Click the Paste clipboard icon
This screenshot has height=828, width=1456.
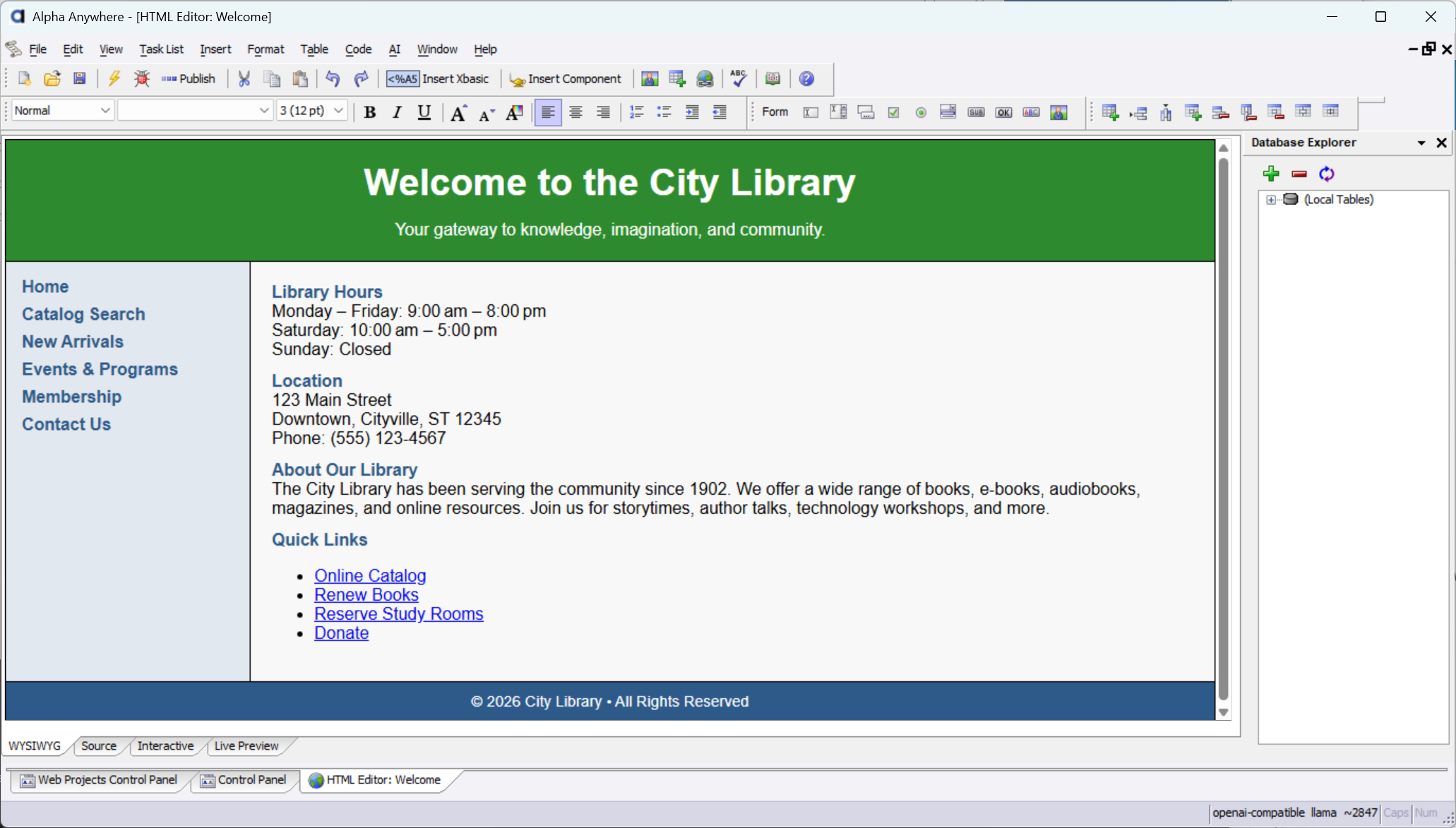(300, 78)
